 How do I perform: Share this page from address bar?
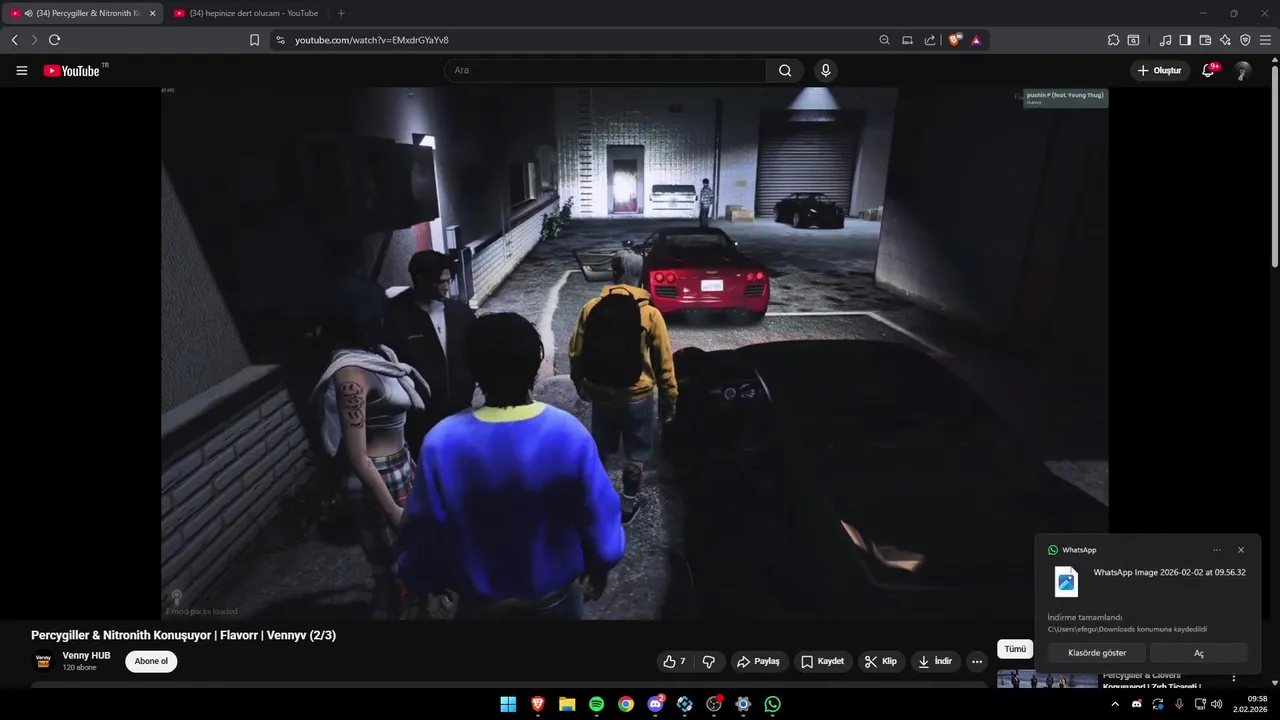(x=930, y=40)
